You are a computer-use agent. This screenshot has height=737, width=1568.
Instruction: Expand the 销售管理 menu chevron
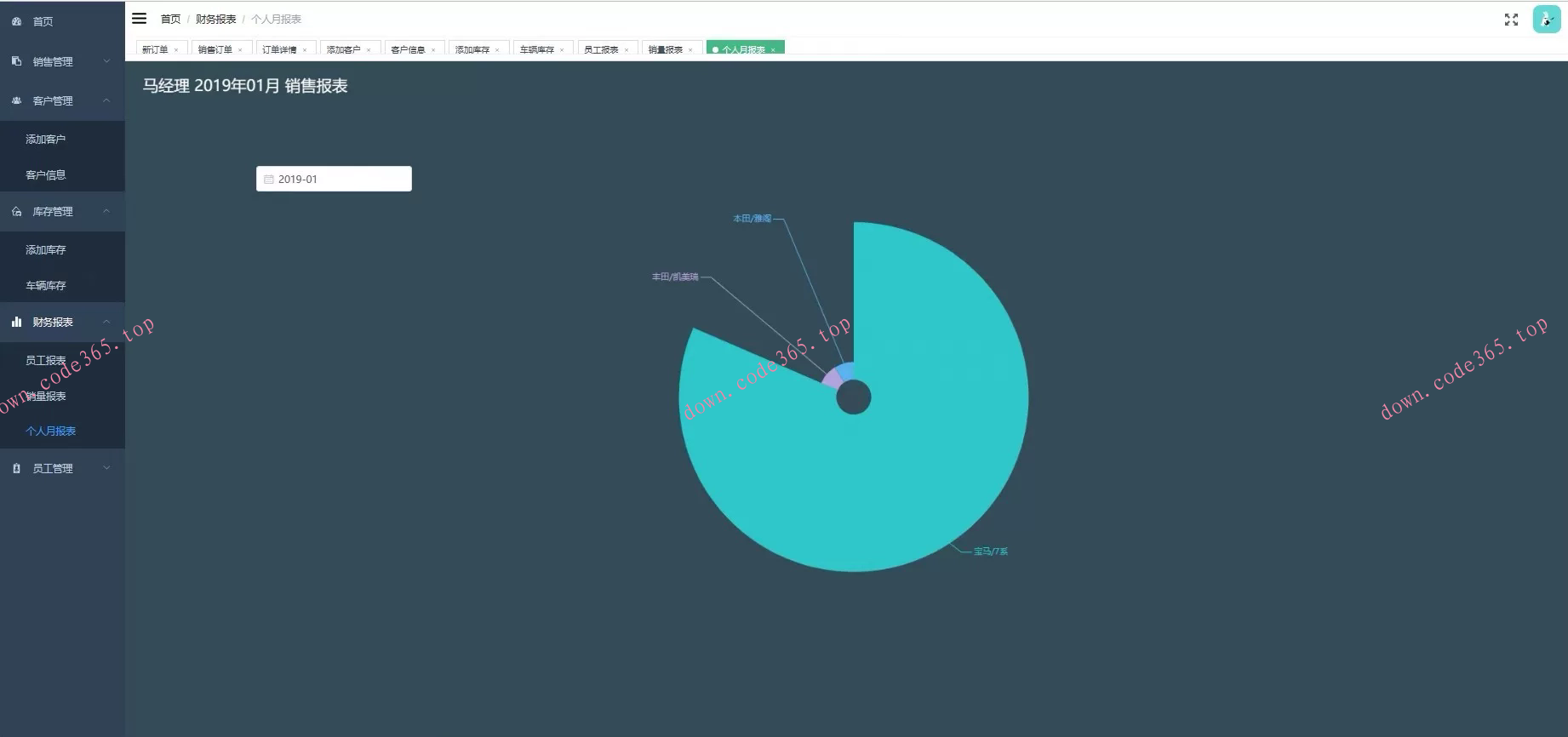(106, 61)
